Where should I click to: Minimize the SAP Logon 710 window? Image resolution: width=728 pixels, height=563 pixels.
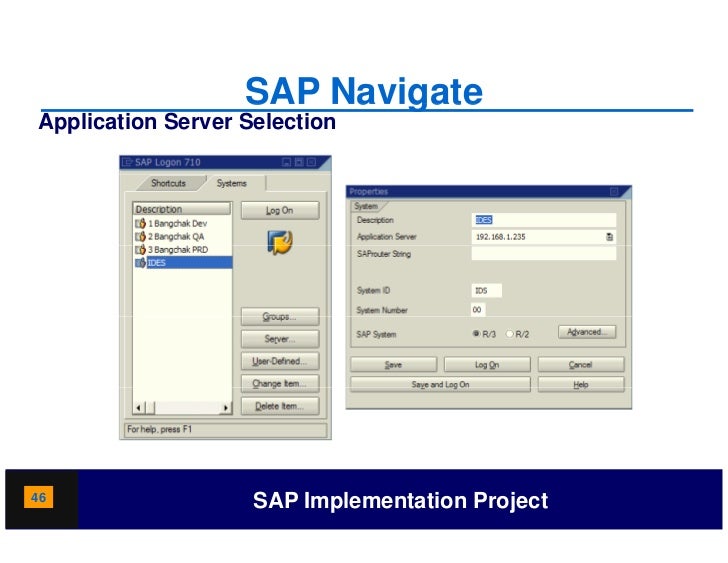[x=286, y=162]
